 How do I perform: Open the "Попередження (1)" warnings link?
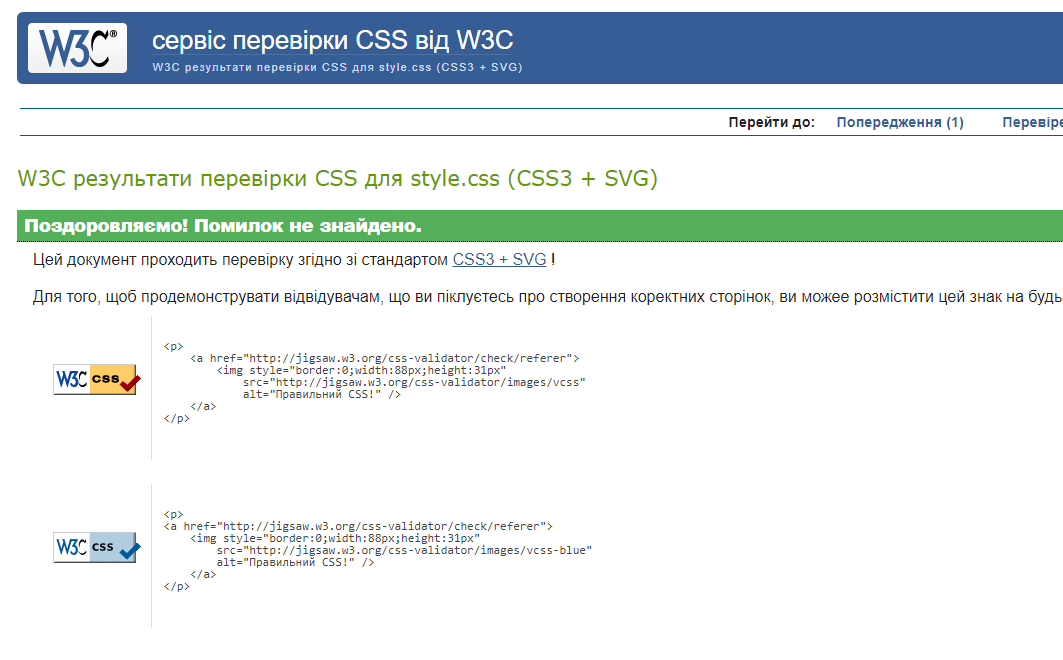click(899, 122)
